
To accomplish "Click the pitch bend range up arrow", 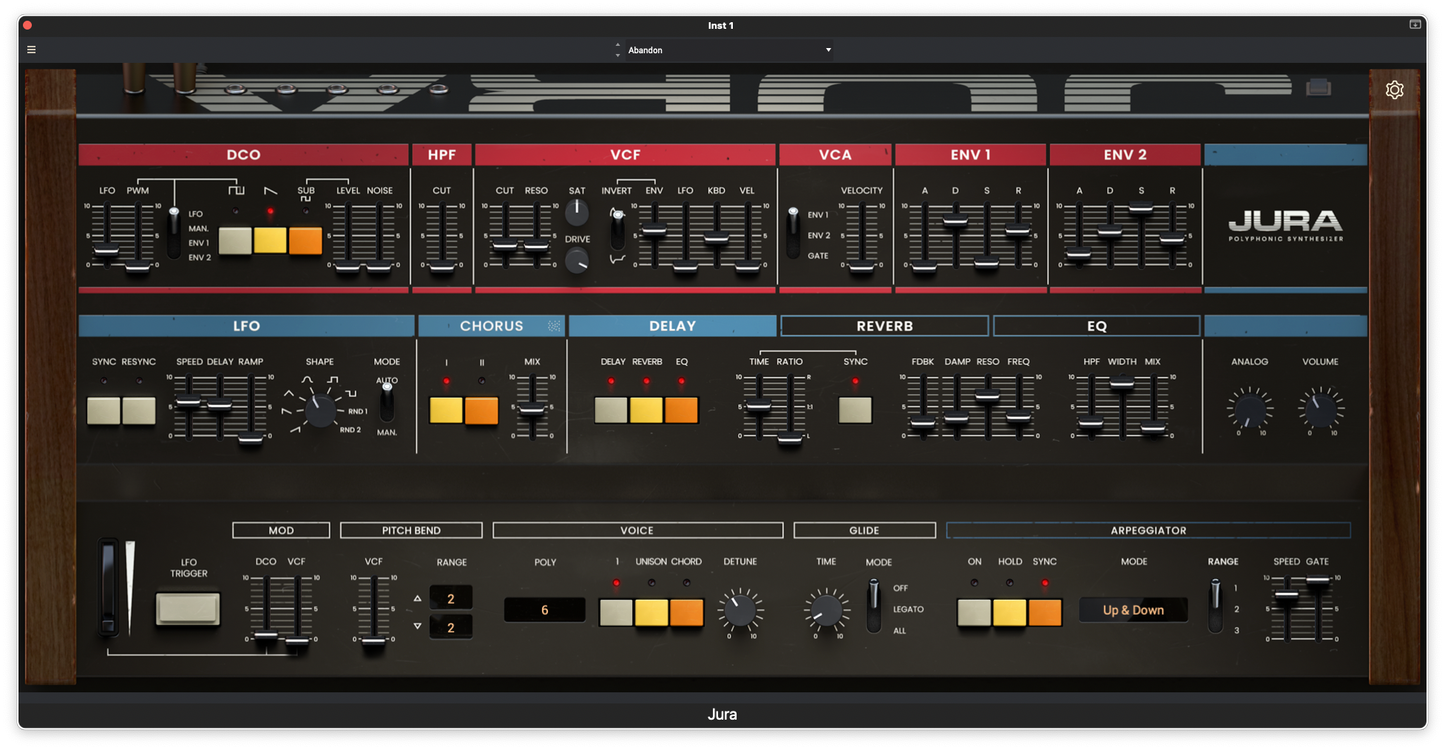I will 417,598.
